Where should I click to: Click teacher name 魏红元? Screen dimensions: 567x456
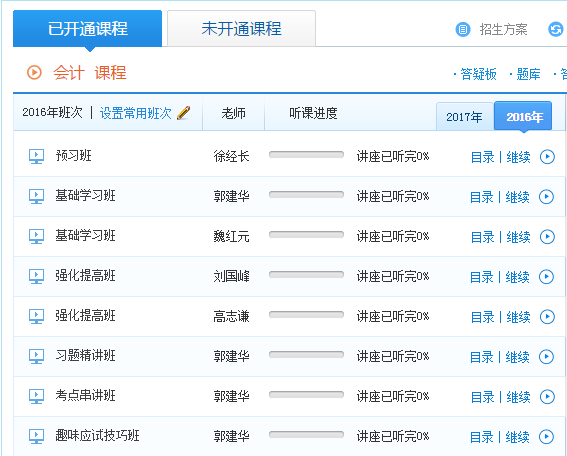pyautogui.click(x=231, y=236)
